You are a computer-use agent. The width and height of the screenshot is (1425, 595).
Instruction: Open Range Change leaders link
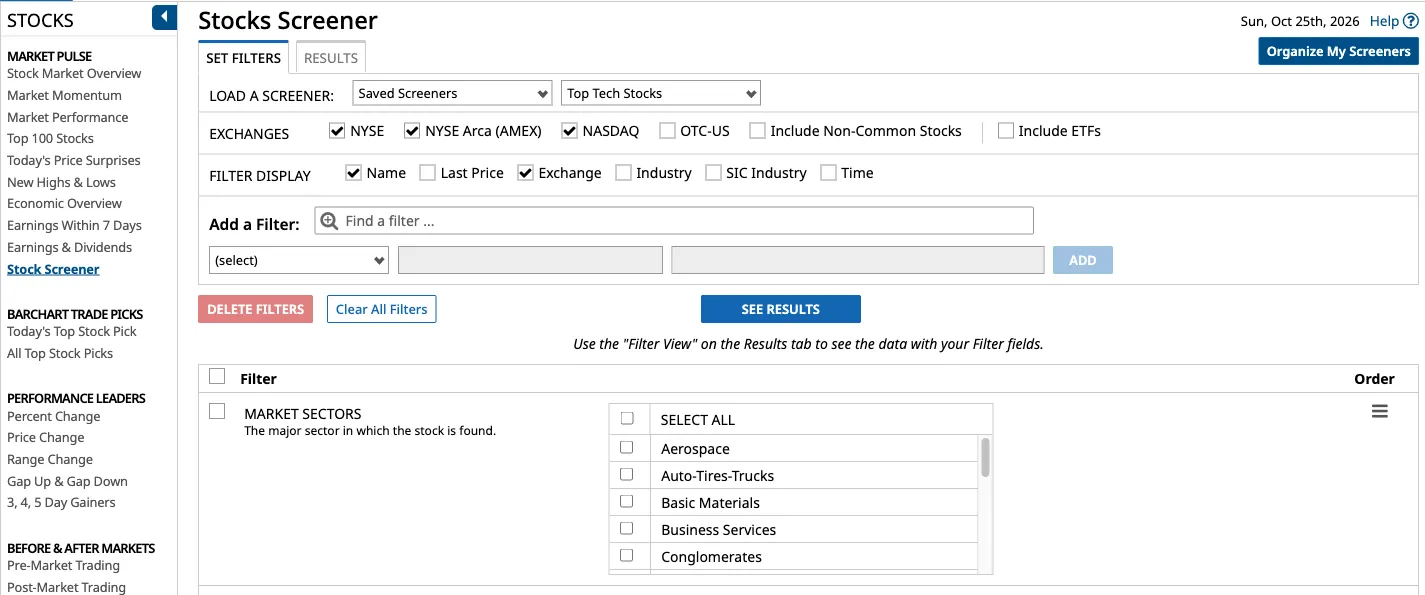pos(50,459)
